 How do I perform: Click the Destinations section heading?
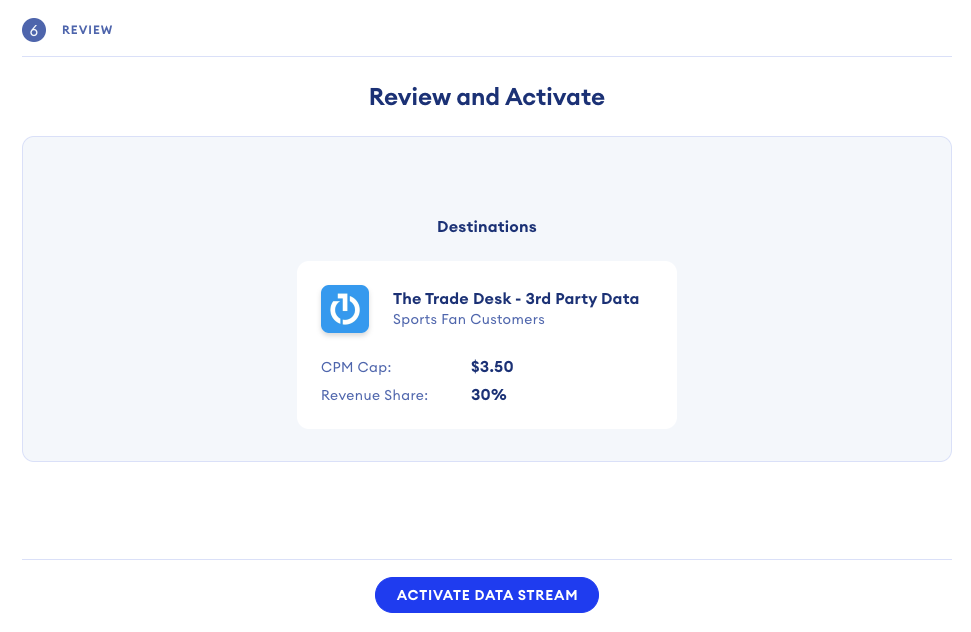coord(486,227)
